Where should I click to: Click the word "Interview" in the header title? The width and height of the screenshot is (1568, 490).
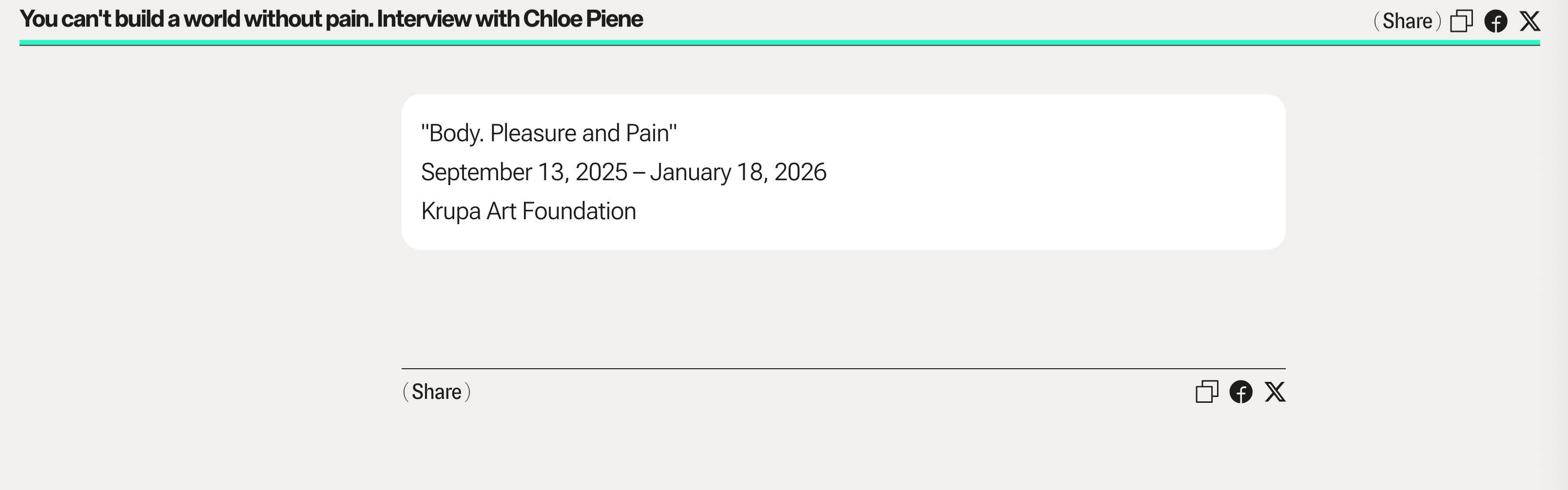424,19
